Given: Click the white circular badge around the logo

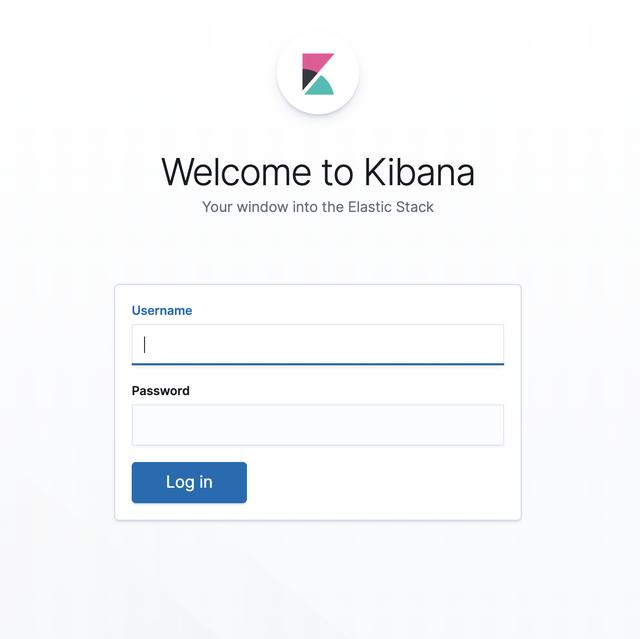Looking at the screenshot, I should click(318, 73).
